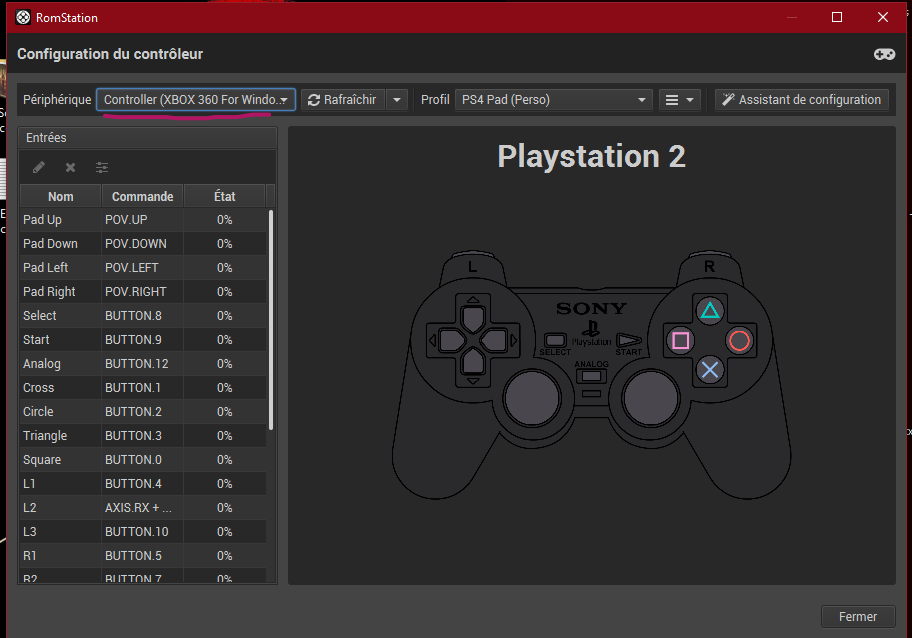This screenshot has width=912, height=638.
Task: Select the L2 input row
Action: click(x=143, y=508)
